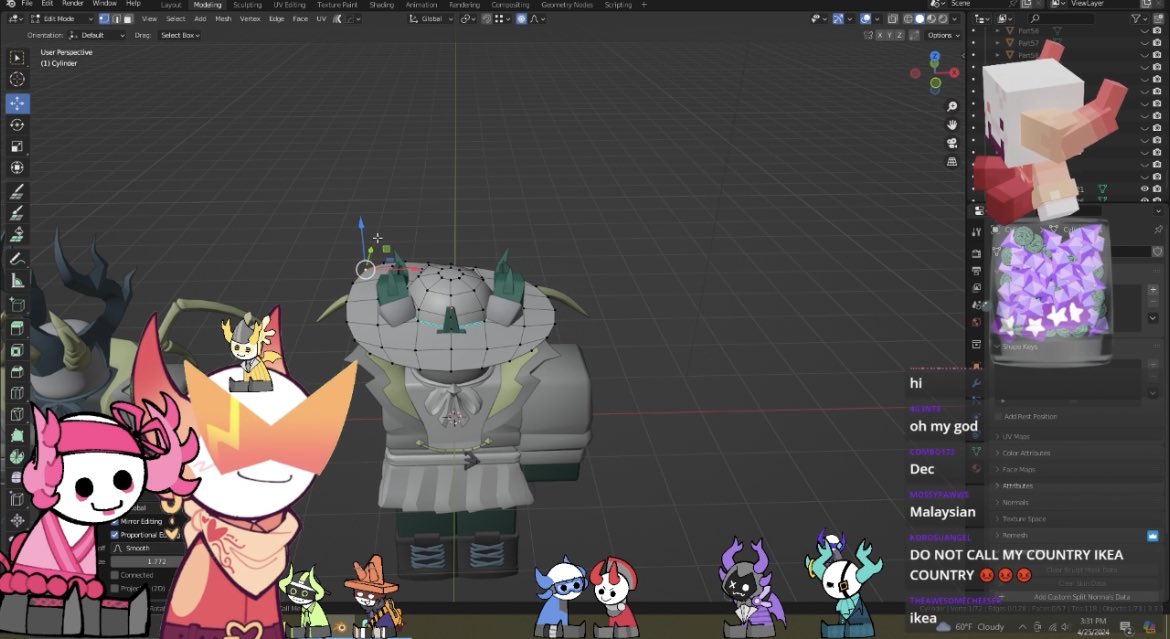
Task: Expand the Texture Space panel
Action: [1023, 519]
